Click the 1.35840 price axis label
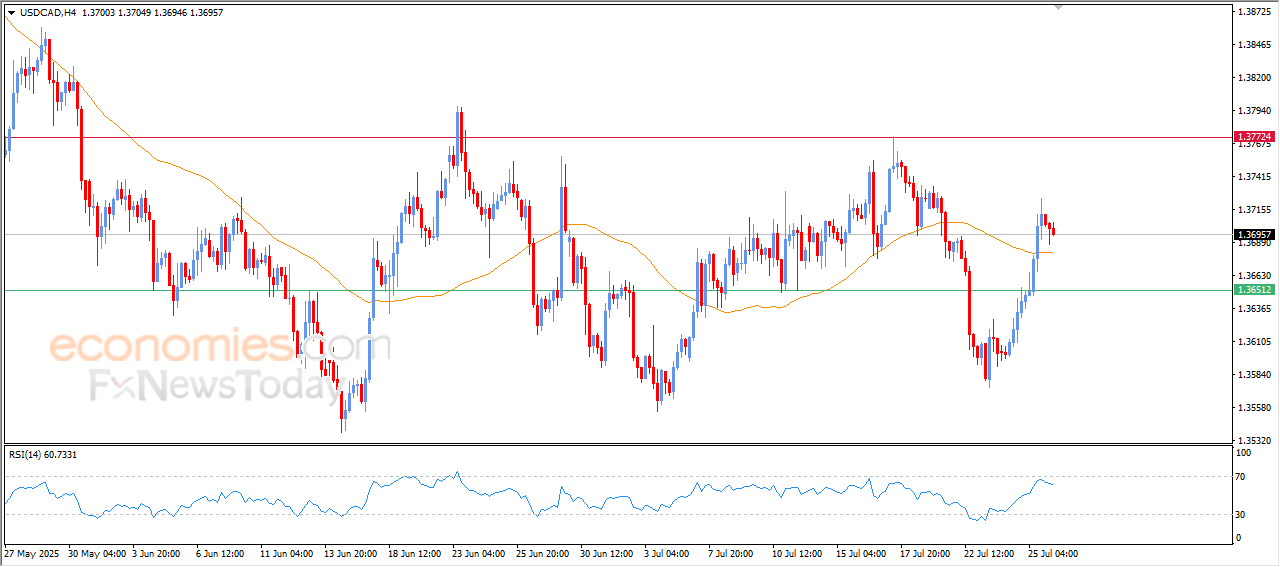 (x=1254, y=375)
